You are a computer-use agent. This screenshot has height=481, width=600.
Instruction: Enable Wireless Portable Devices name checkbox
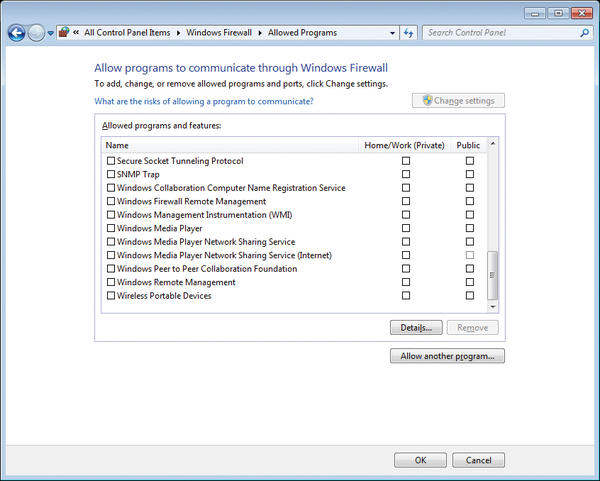(x=111, y=295)
